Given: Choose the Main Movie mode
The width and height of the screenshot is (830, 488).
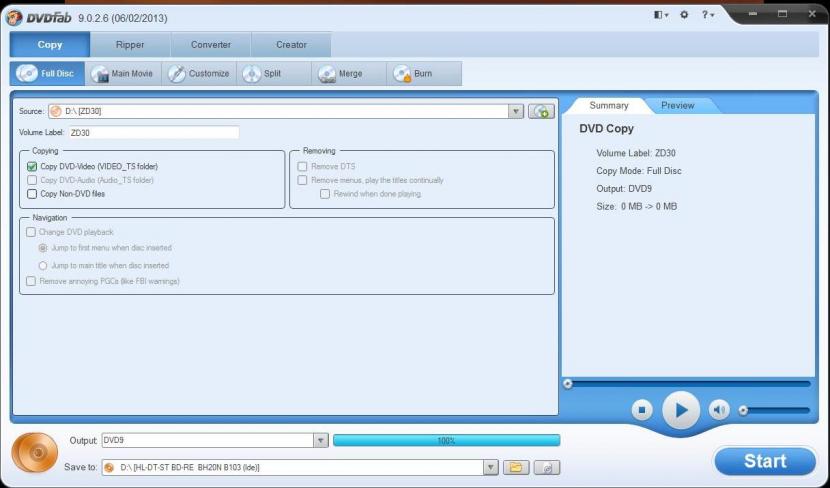Looking at the screenshot, I should click(123, 74).
